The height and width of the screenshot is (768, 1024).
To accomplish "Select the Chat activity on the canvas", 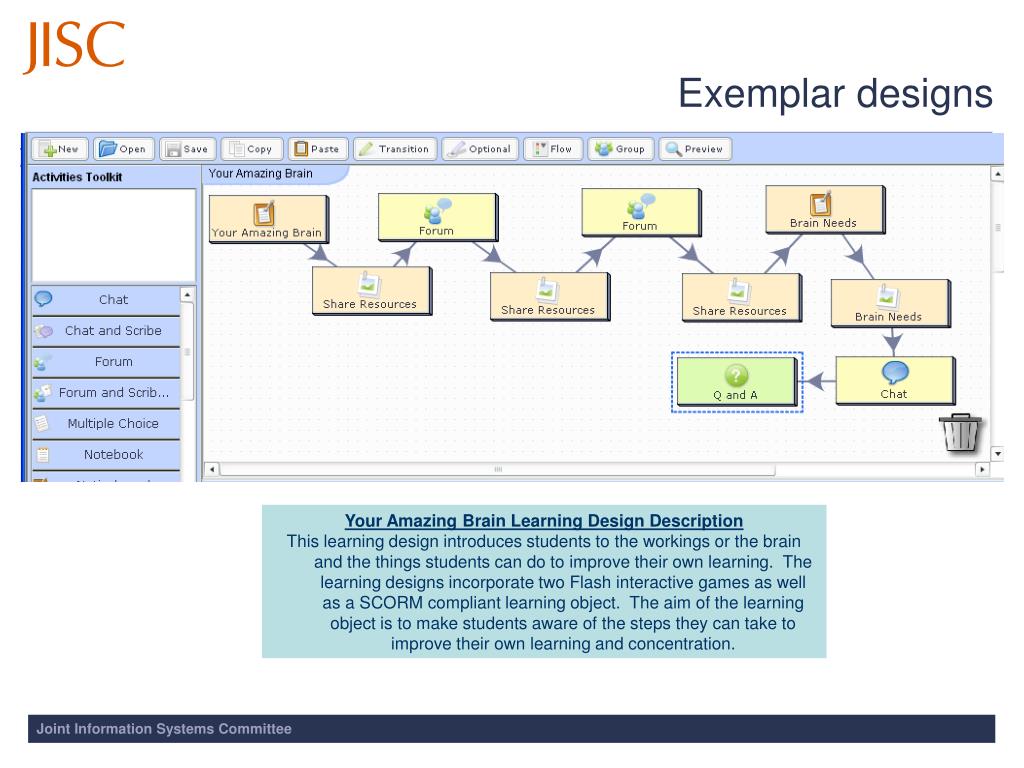I will click(x=895, y=381).
